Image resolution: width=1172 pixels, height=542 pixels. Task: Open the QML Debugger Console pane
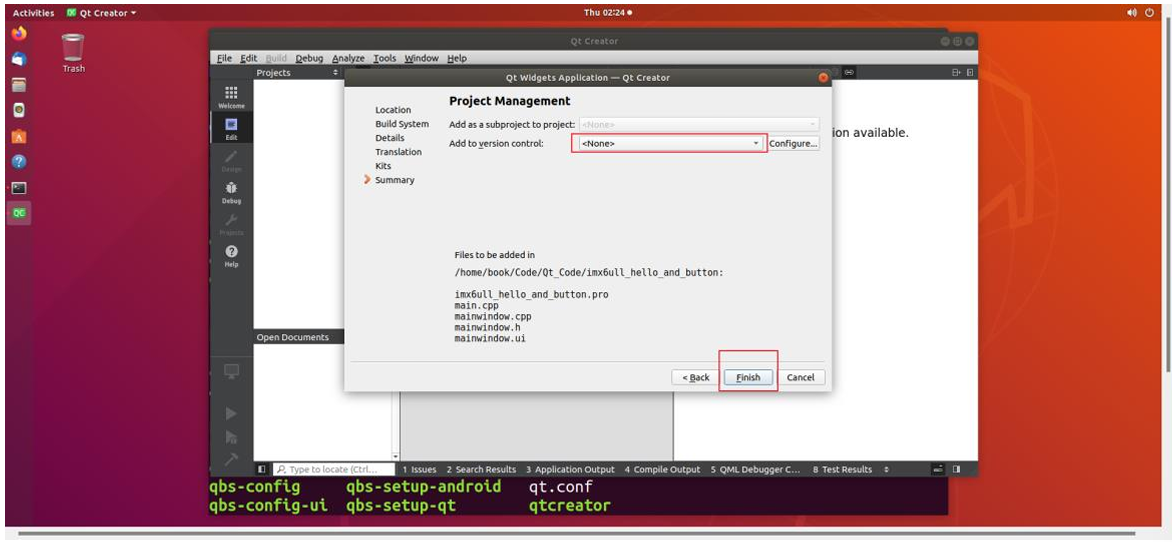755,469
